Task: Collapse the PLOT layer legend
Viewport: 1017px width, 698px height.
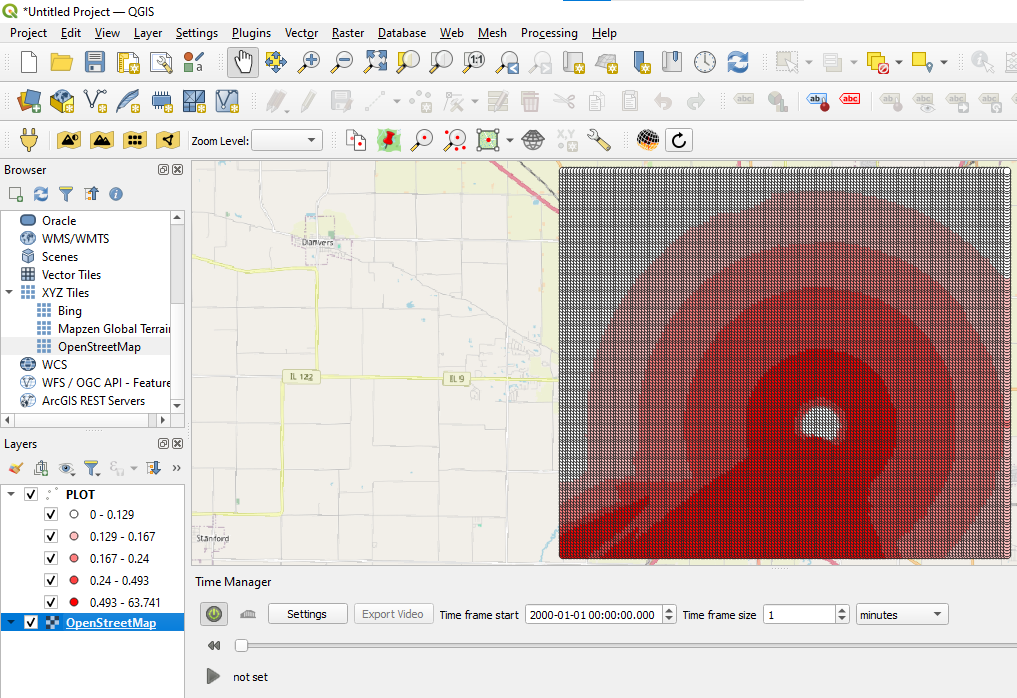Action: 11,494
